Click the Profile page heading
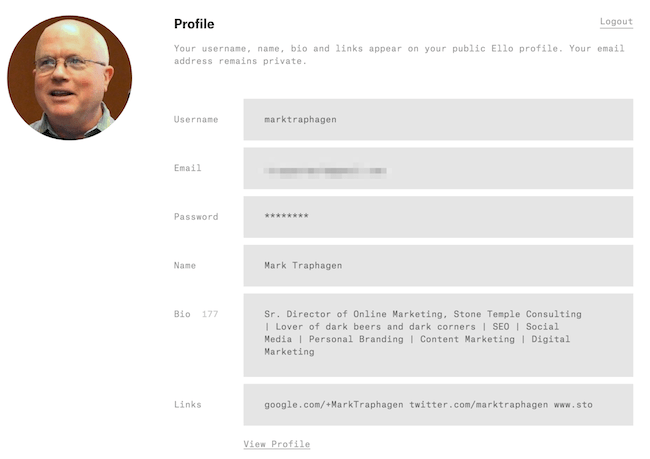Image resolution: width=650 pixels, height=459 pixels. click(194, 24)
